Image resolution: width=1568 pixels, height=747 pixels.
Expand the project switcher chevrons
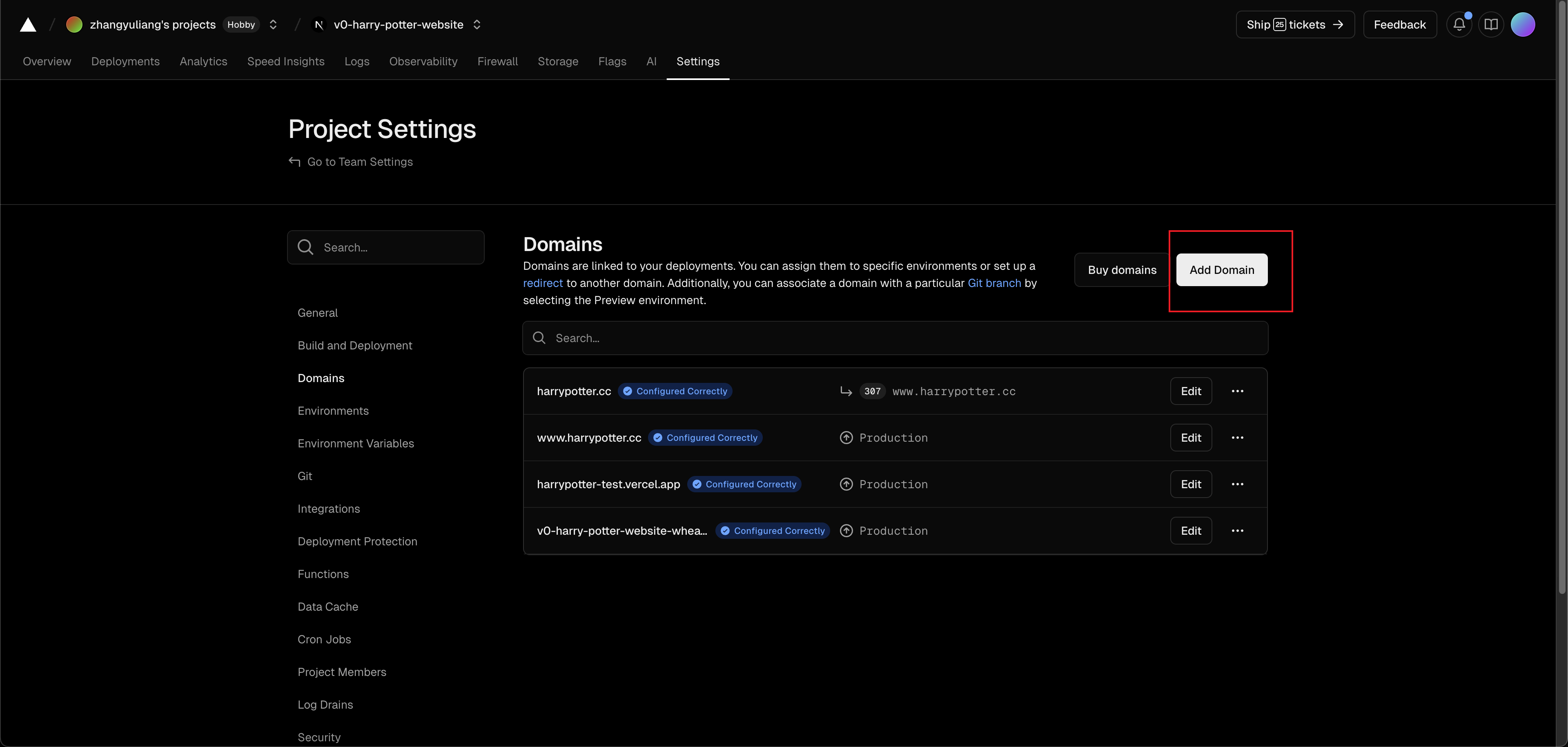click(477, 24)
